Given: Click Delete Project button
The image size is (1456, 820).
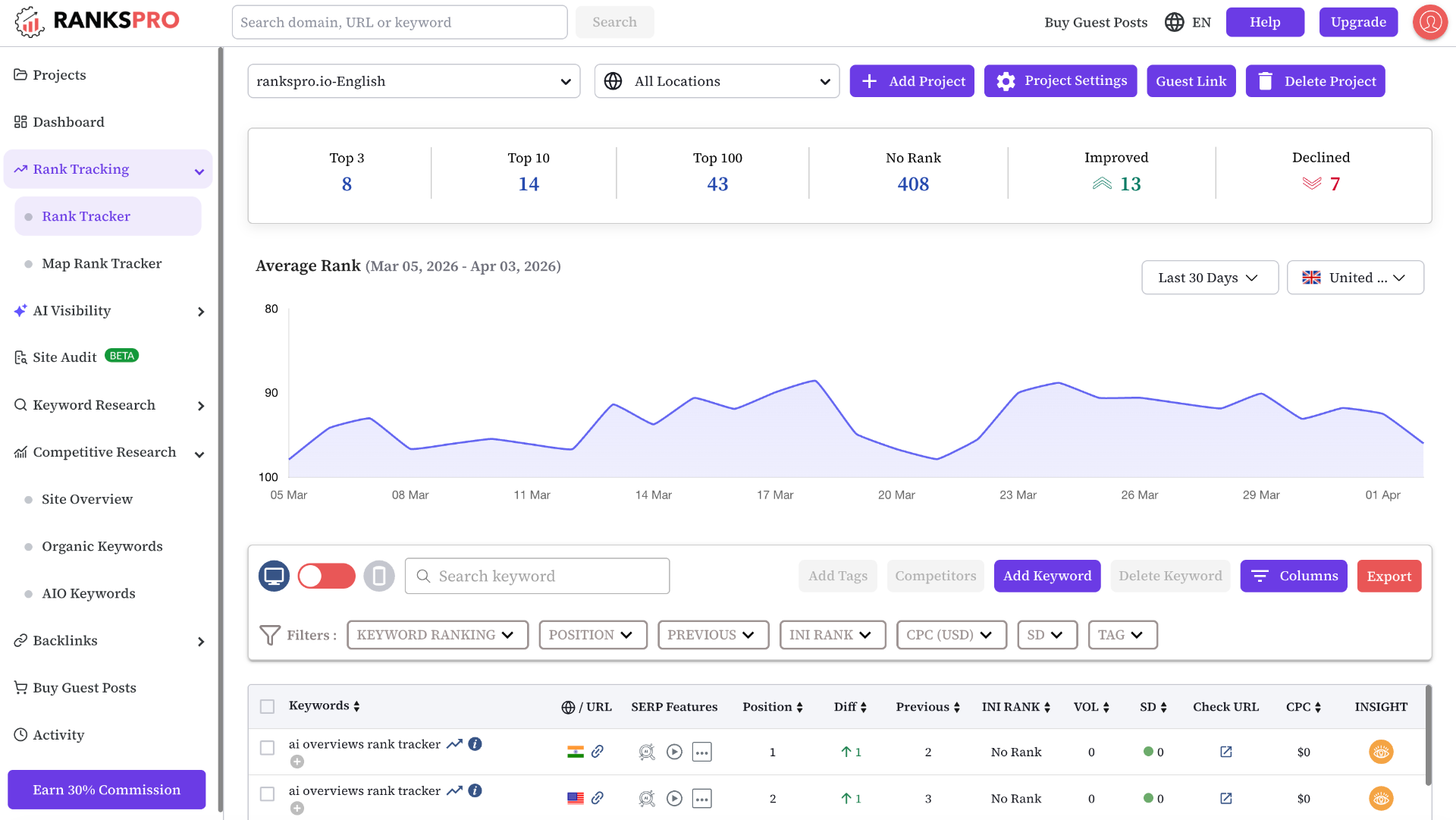Looking at the screenshot, I should point(1315,81).
